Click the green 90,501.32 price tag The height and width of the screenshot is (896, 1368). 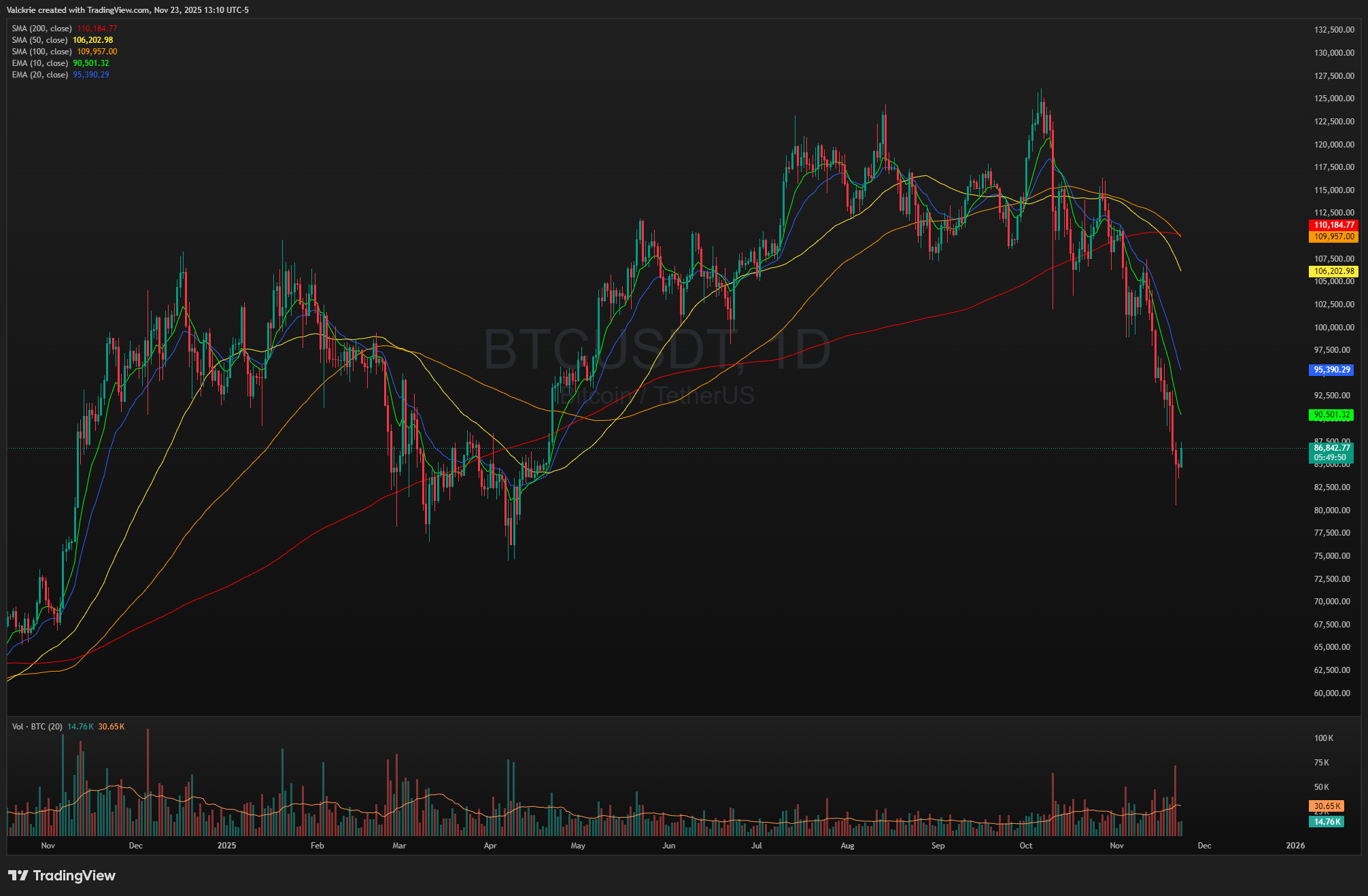(1331, 415)
